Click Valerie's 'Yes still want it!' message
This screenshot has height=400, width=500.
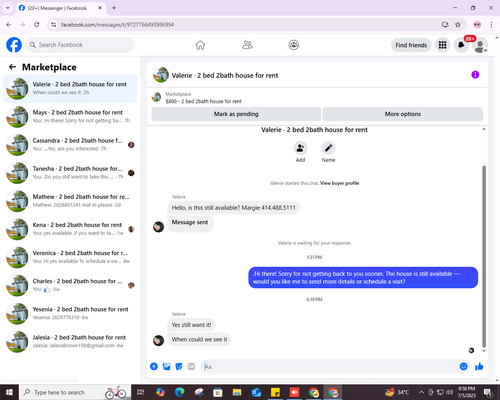tap(191, 325)
